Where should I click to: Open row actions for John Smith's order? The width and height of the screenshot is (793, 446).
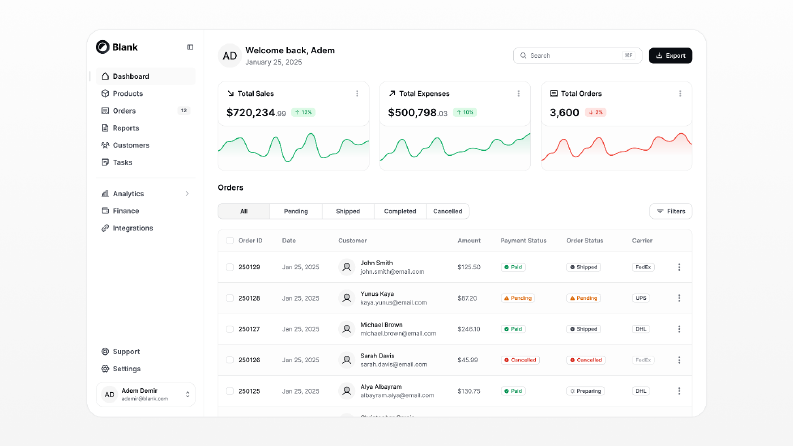click(x=679, y=267)
